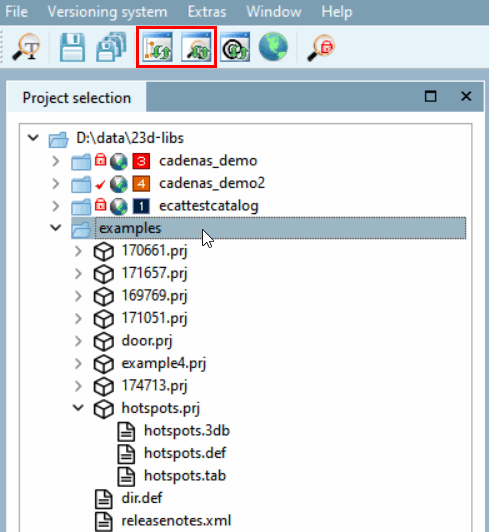This screenshot has height=532, width=489.
Task: Select example4.prj in the tree
Action: pyautogui.click(x=164, y=364)
